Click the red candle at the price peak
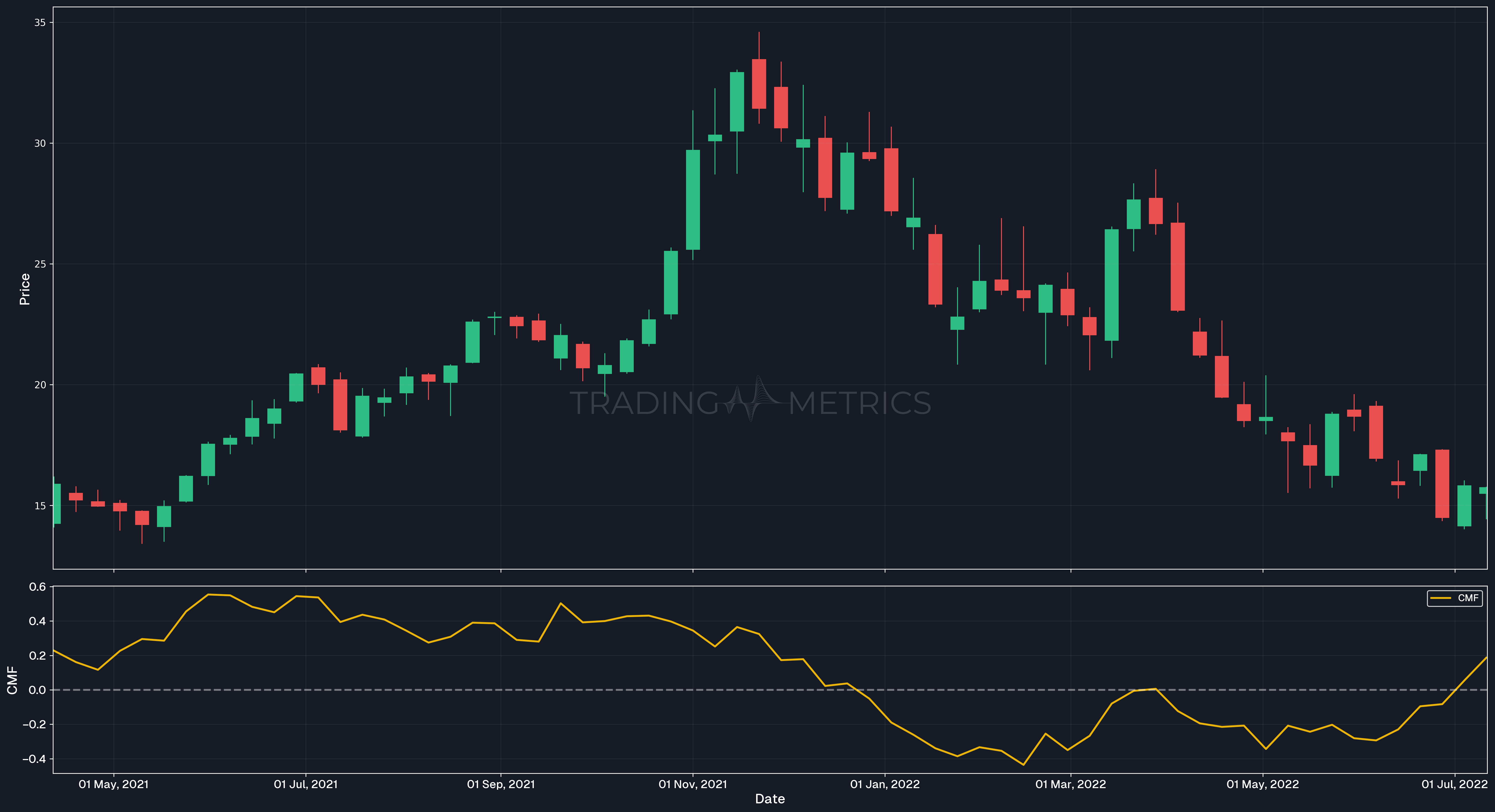Image resolution: width=1495 pixels, height=812 pixels. 759,84
